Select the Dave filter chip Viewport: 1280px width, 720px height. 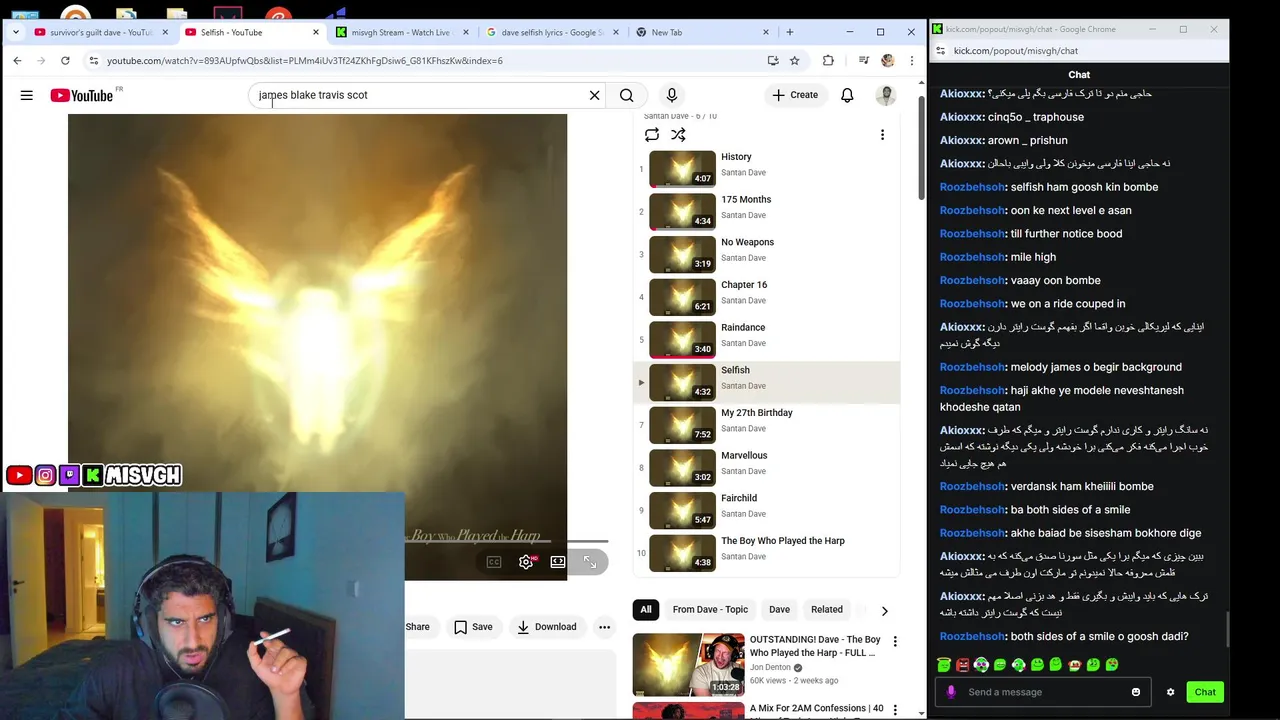point(779,609)
